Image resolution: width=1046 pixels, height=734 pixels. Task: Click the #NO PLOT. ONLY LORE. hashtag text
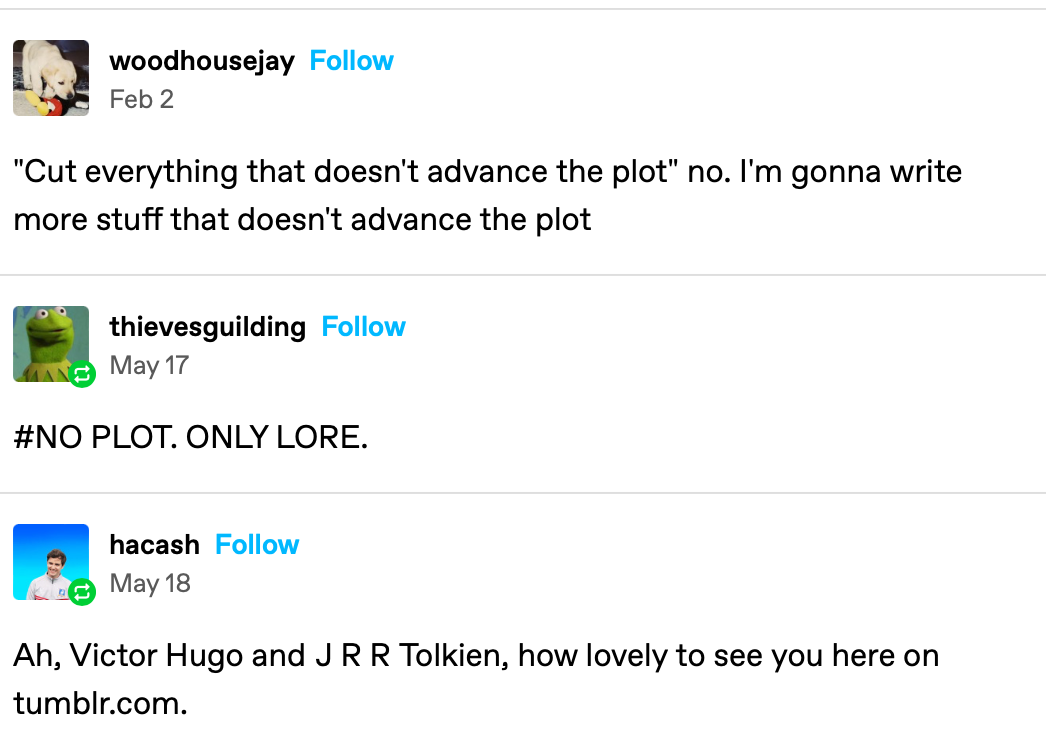tap(190, 438)
